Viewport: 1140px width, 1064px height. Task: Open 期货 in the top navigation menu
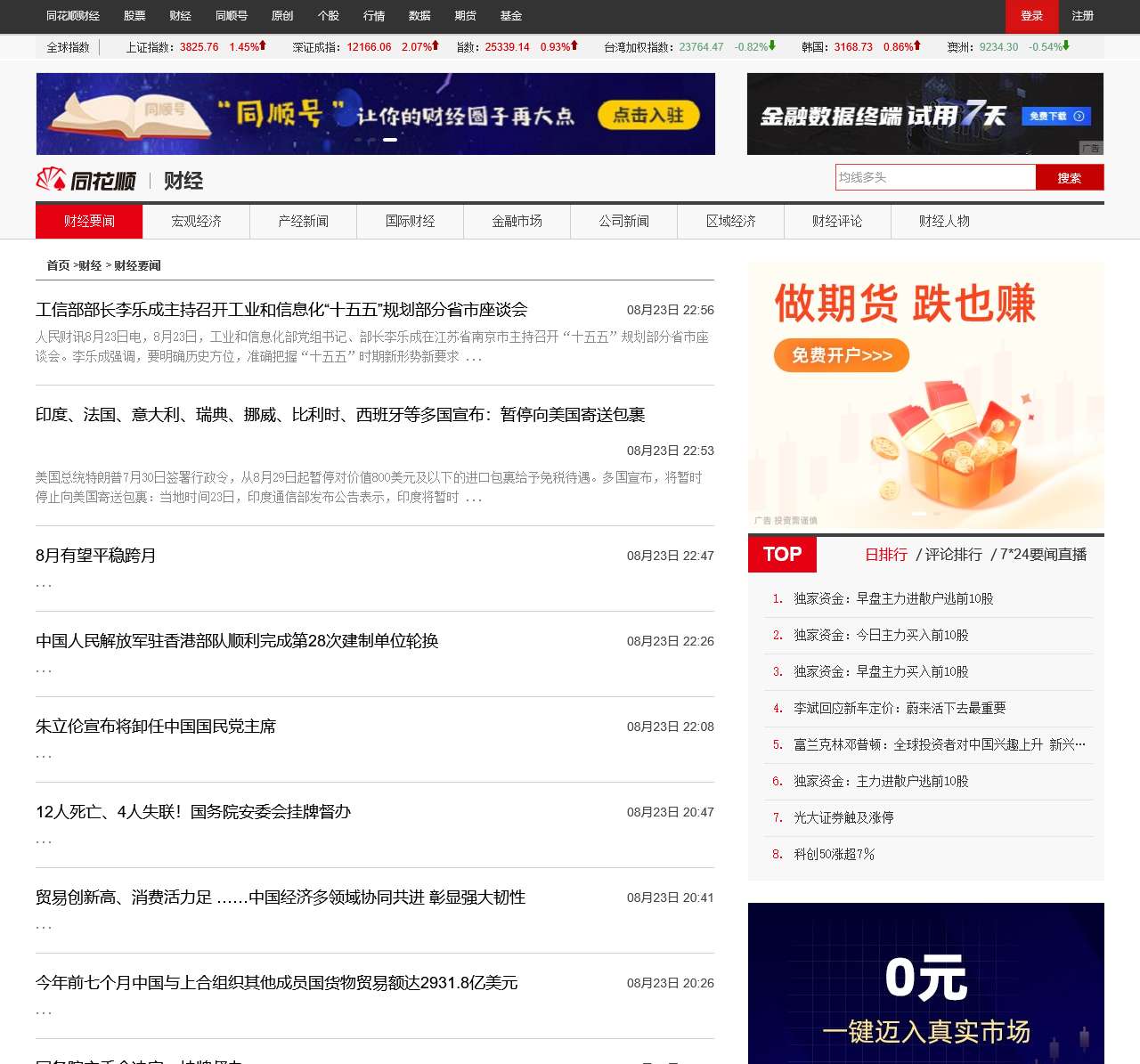click(466, 15)
